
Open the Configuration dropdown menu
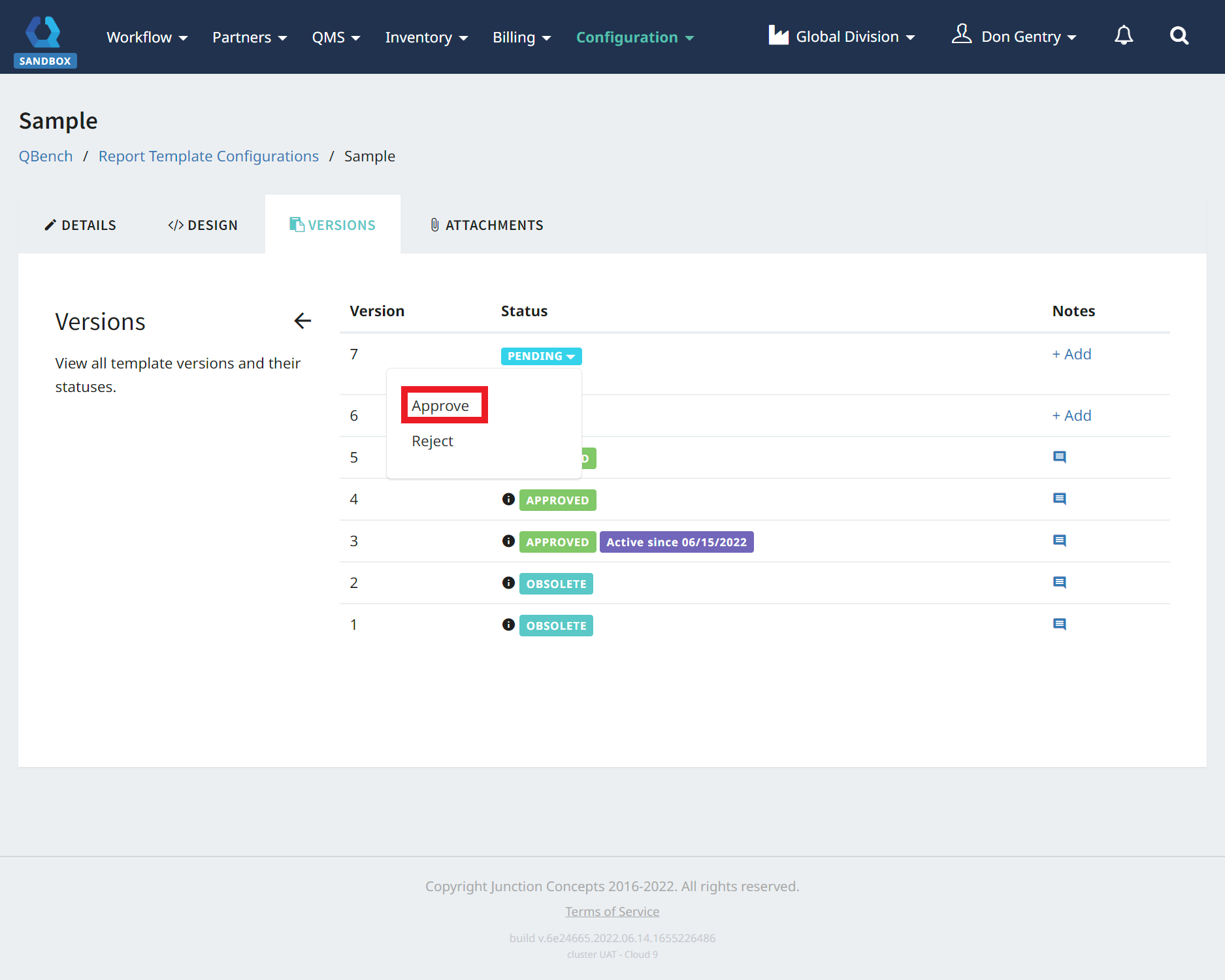click(634, 37)
